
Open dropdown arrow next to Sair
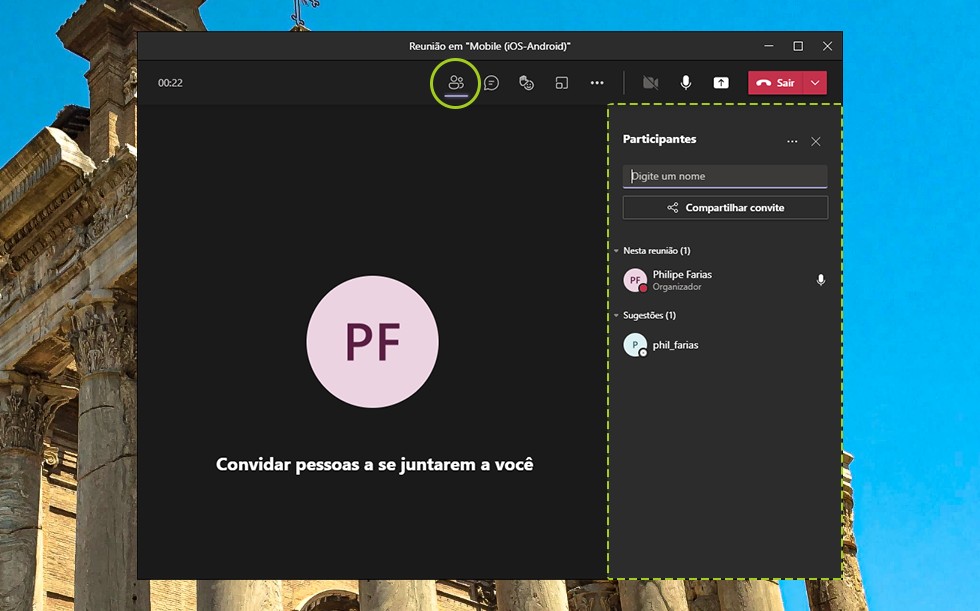coord(816,83)
